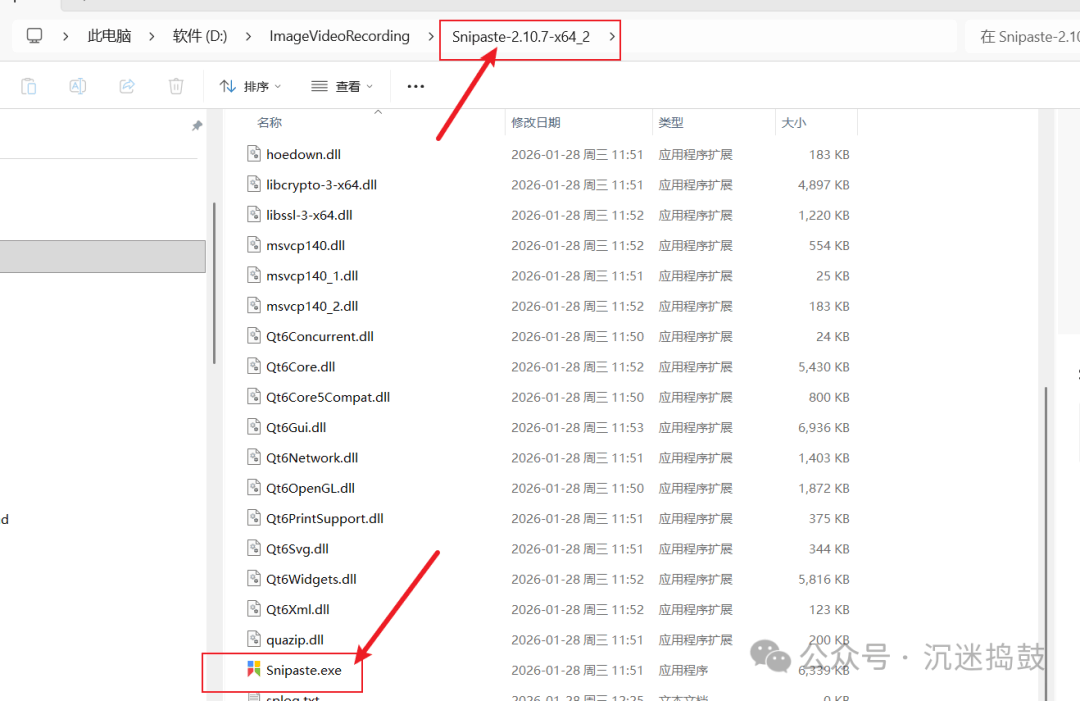The width and height of the screenshot is (1080, 701).
Task: Click the search box for the Snipaste folder
Action: click(1025, 37)
